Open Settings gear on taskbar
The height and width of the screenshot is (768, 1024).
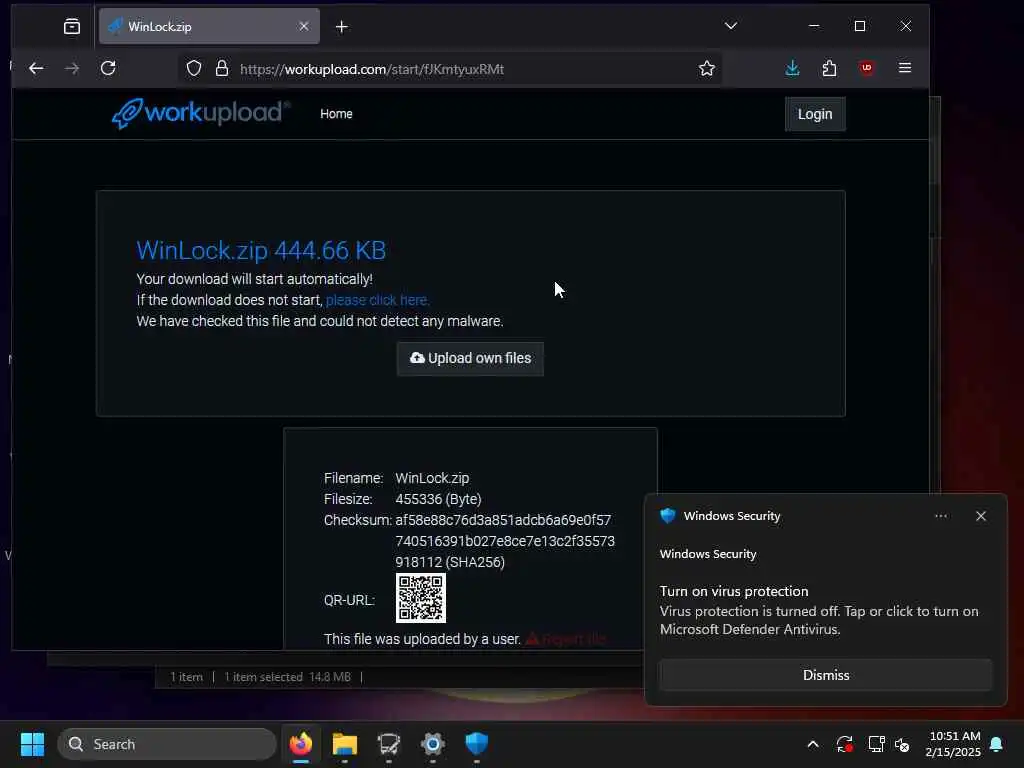[432, 744]
